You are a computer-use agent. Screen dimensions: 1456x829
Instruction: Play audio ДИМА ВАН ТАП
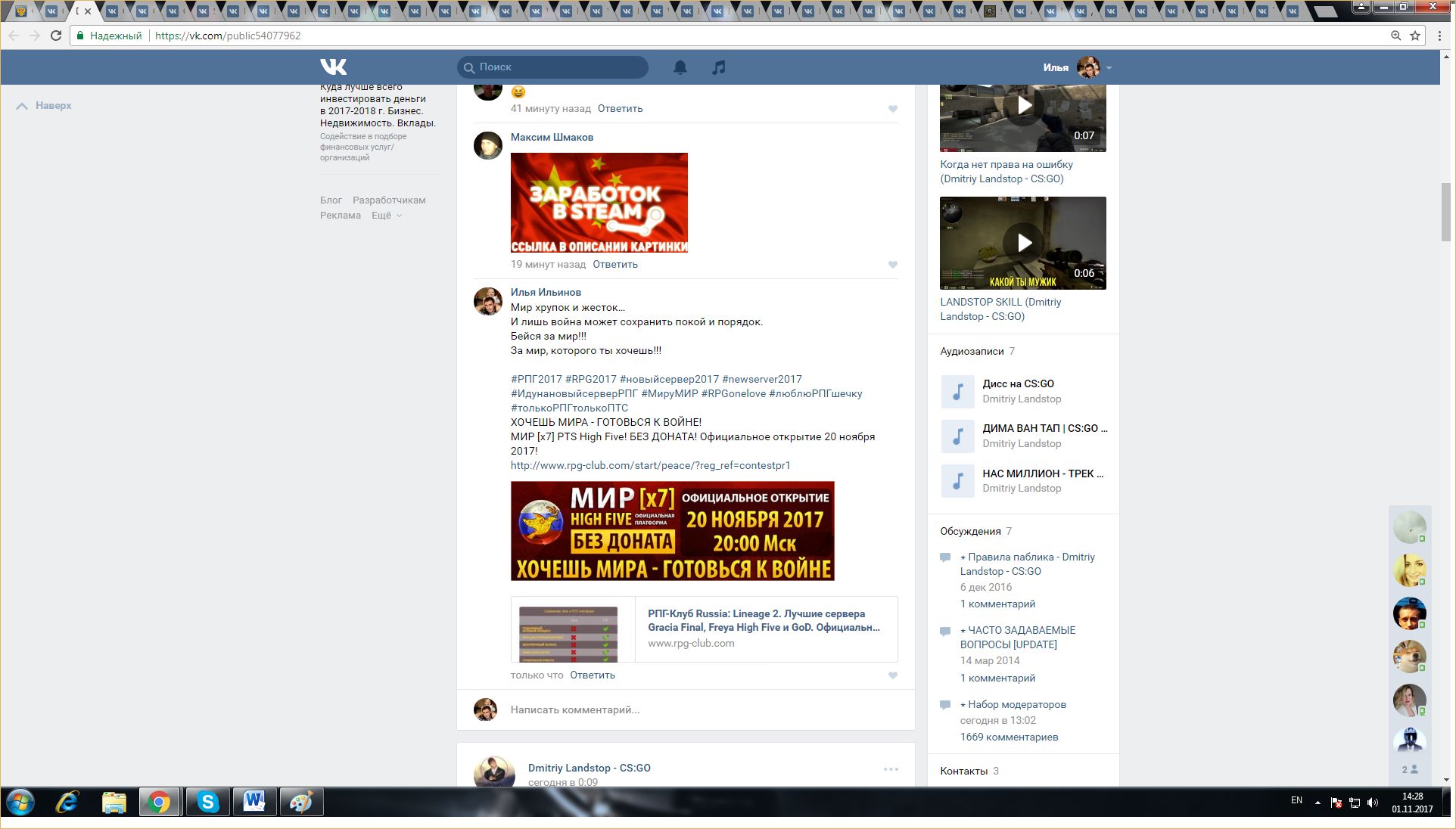tap(957, 436)
